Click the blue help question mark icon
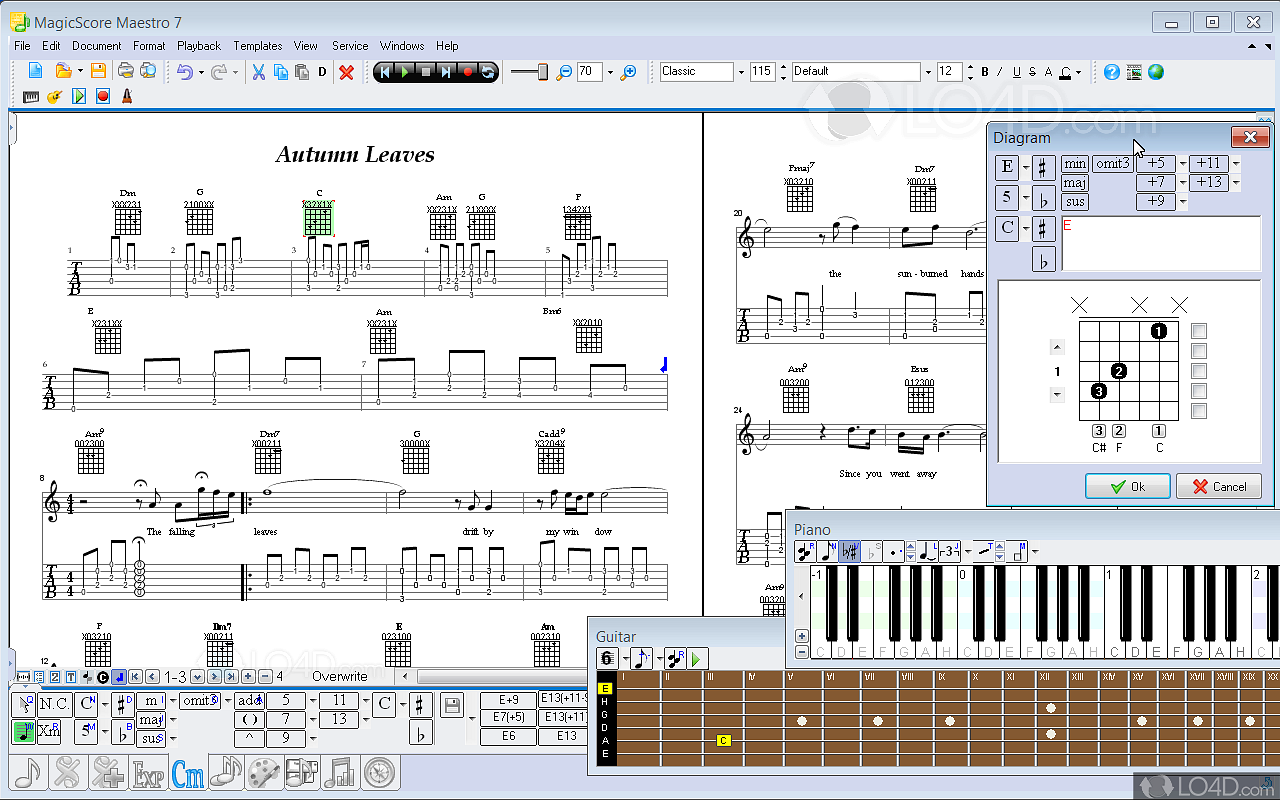The width and height of the screenshot is (1280, 800). [1111, 71]
